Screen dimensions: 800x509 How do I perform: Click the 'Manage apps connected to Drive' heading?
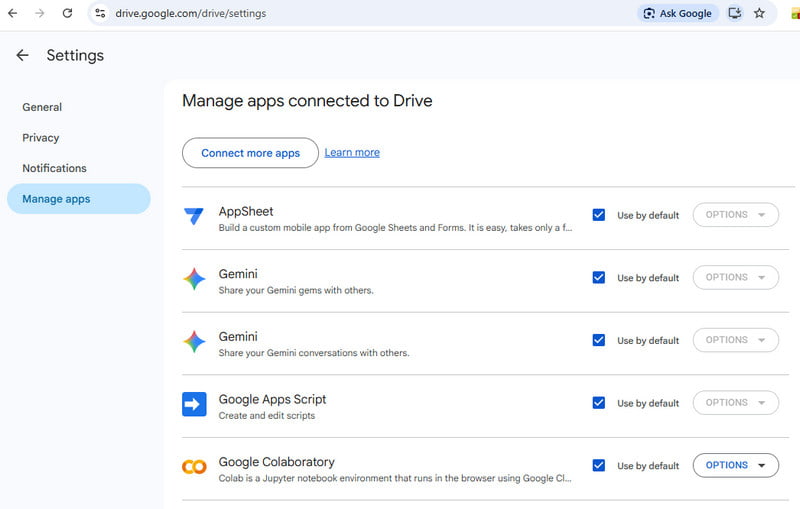pos(307,100)
